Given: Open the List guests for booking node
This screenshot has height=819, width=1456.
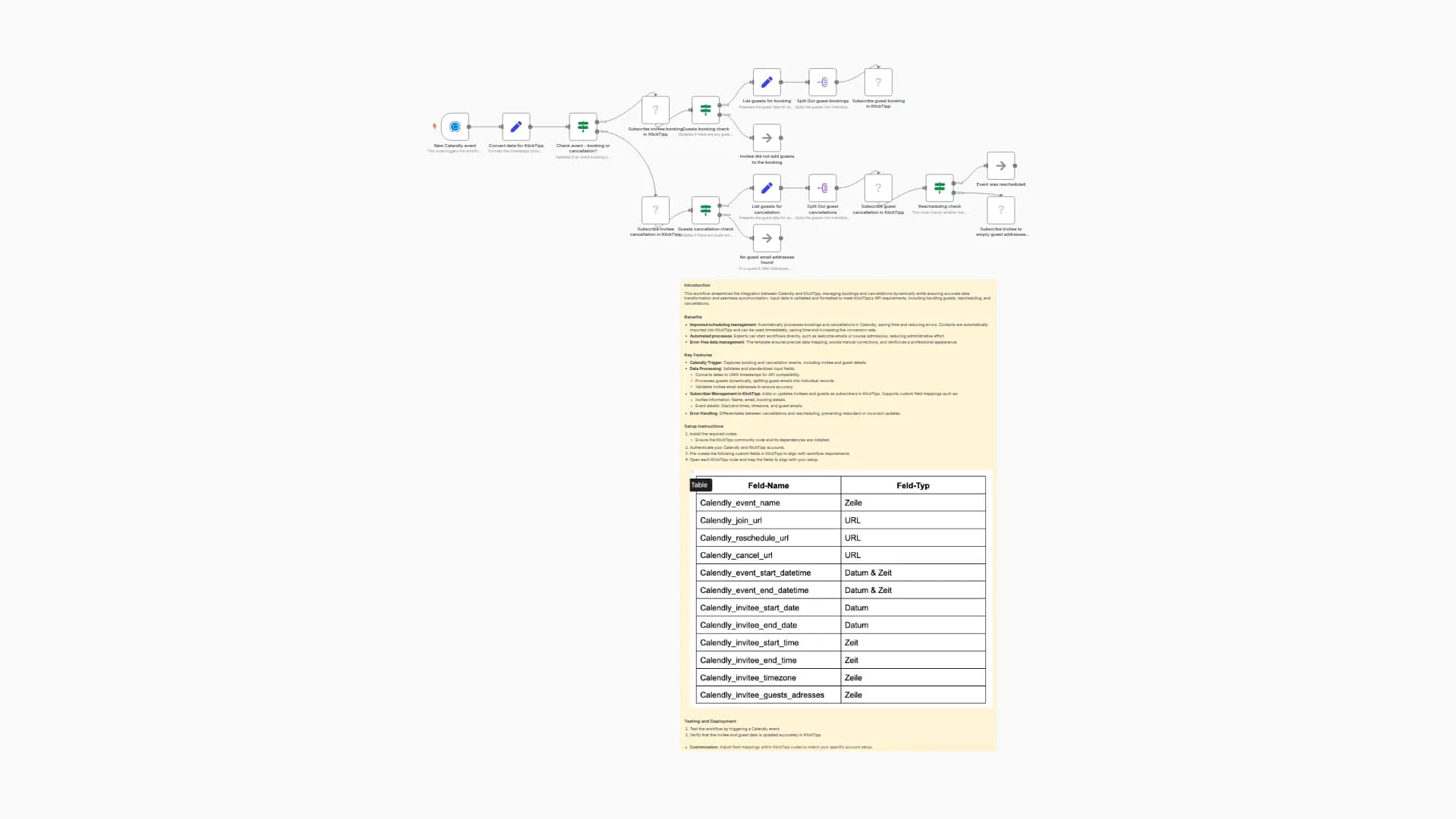Looking at the screenshot, I should (x=767, y=82).
